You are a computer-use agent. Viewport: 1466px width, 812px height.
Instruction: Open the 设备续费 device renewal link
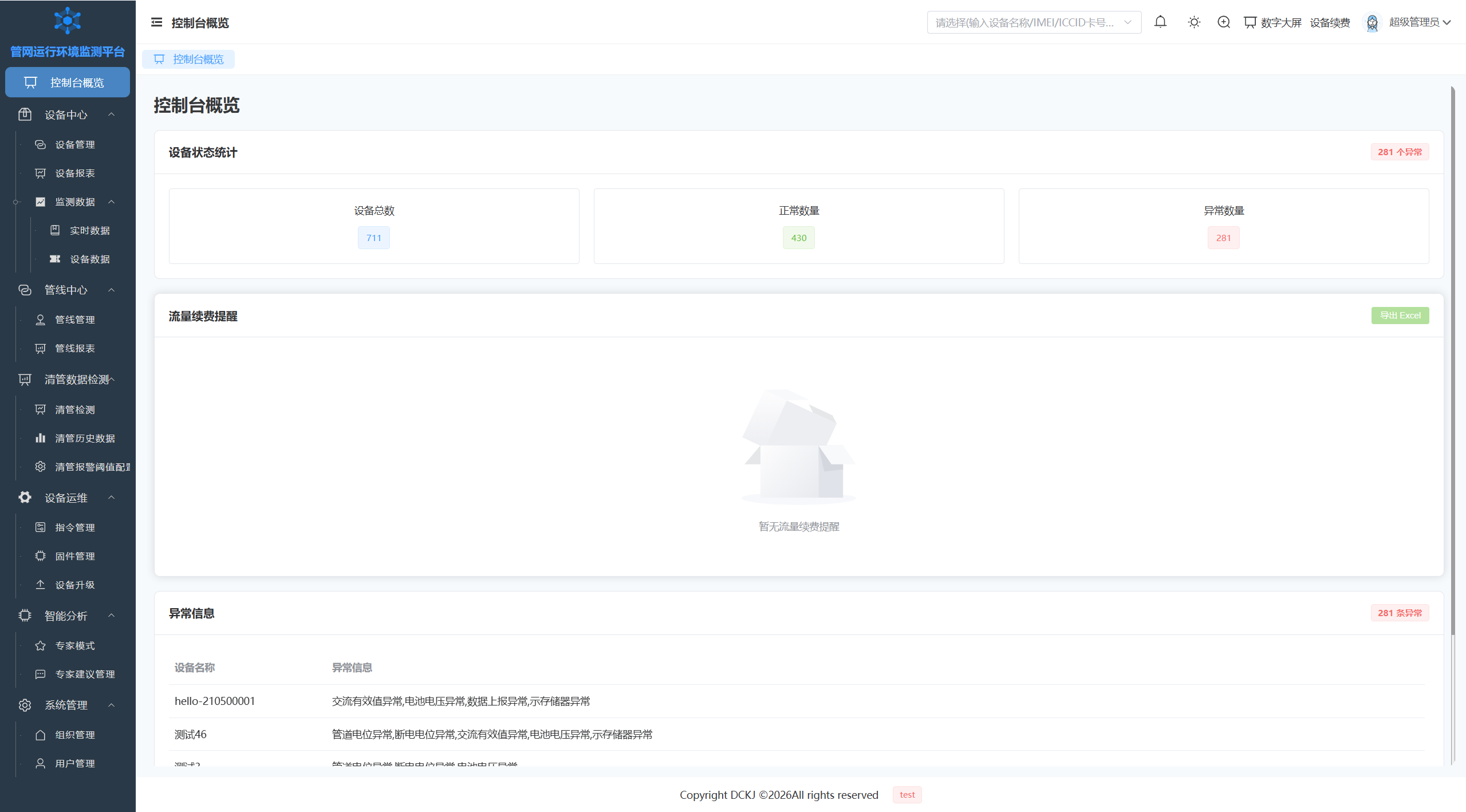(1330, 22)
